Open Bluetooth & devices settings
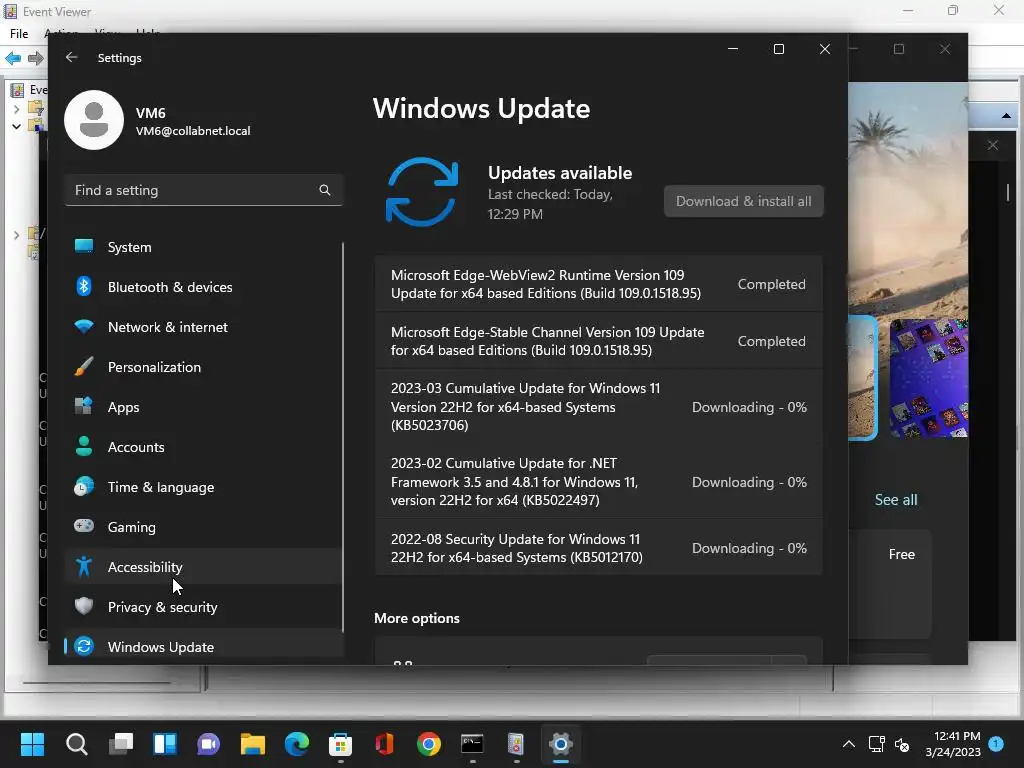Screen dimensions: 1024x768 click(x=203, y=287)
